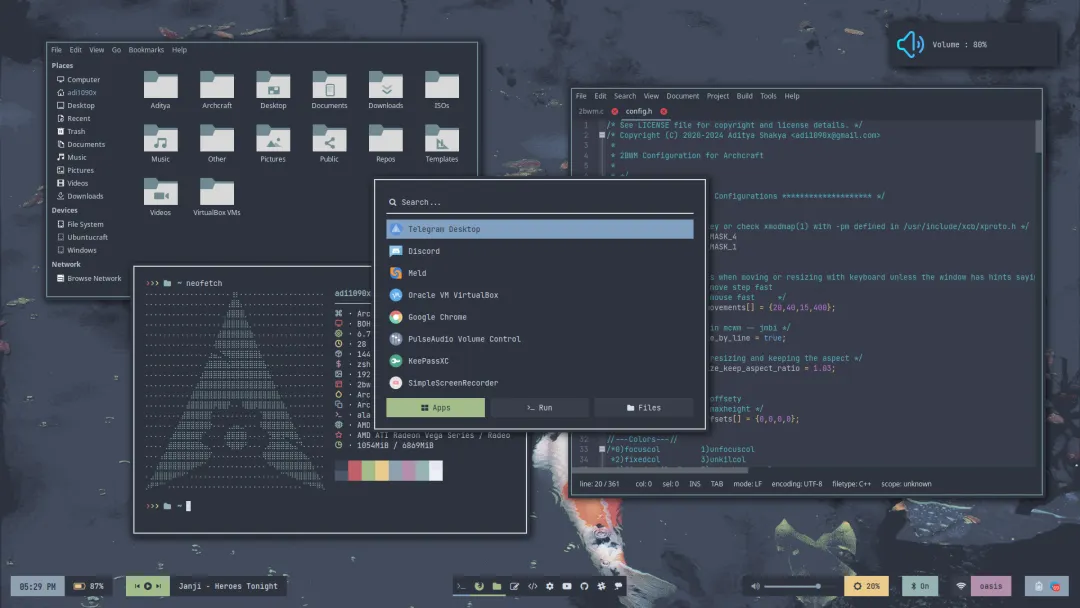Open the VirtualBox VMs folder
The height and width of the screenshot is (608, 1080).
(217, 197)
